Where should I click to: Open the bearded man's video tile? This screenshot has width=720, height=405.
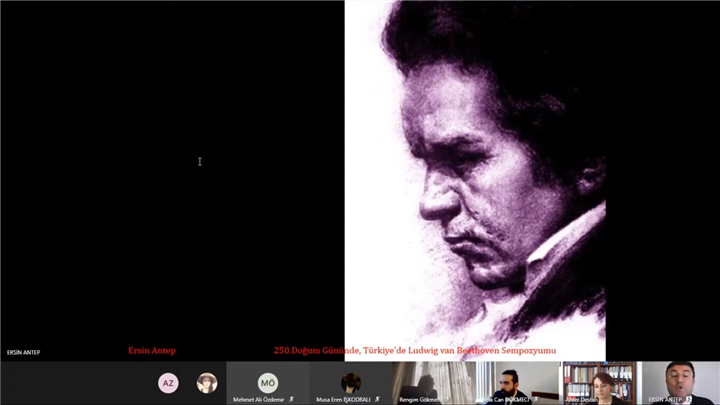click(x=518, y=383)
